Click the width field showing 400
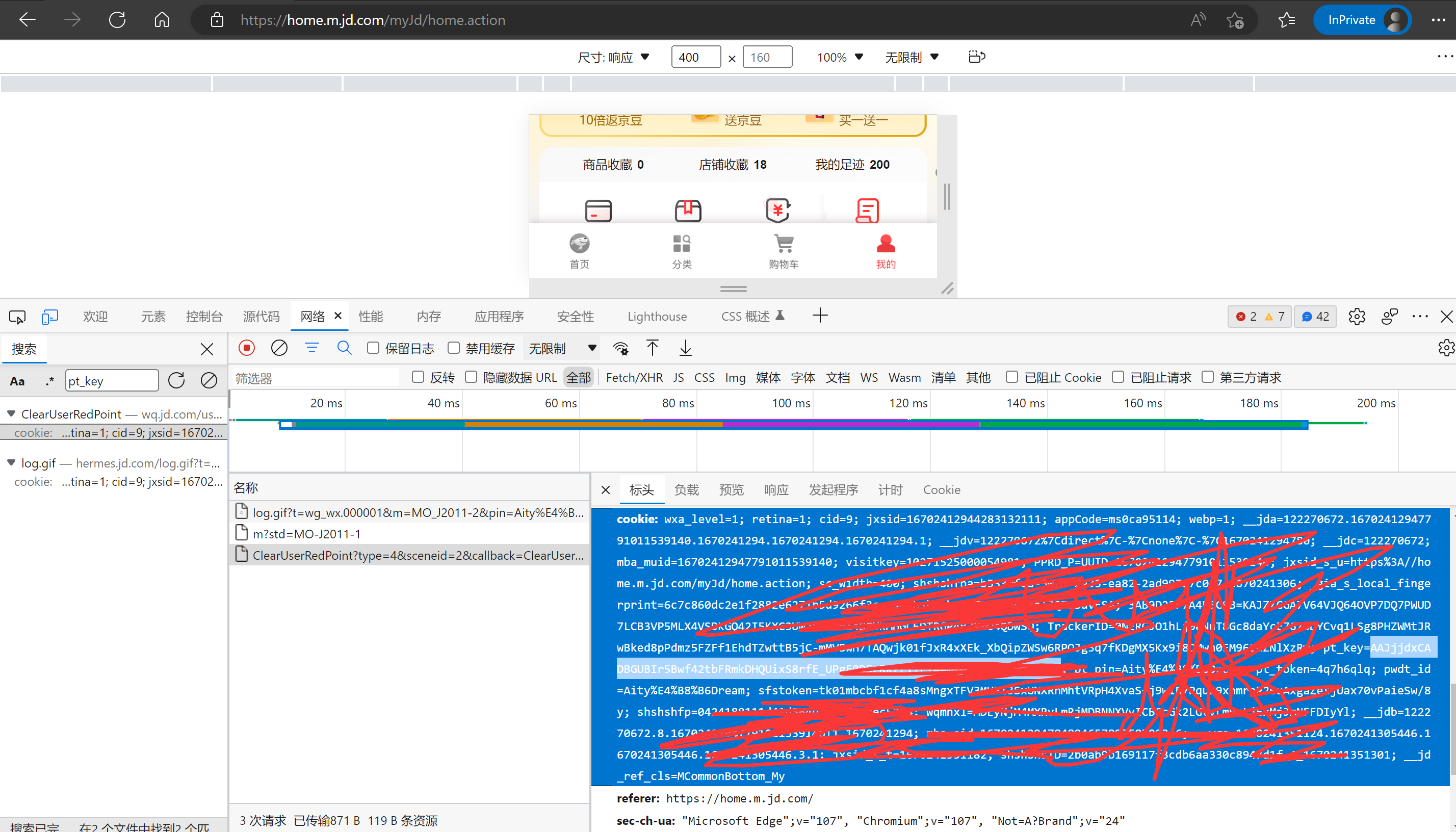The image size is (1456, 832). (x=695, y=57)
